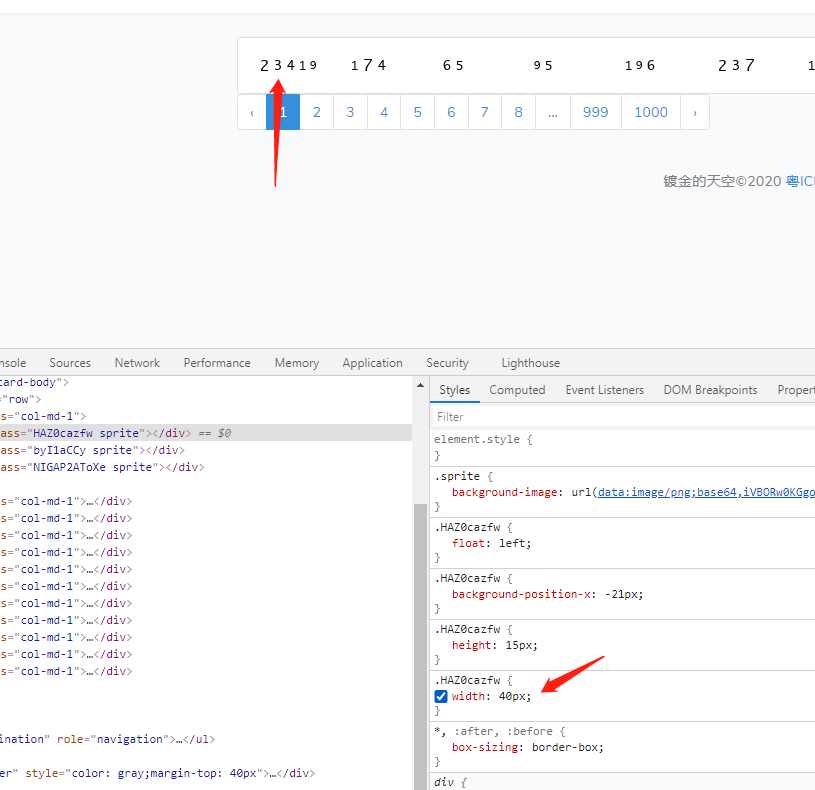Open the Memory tab

(297, 363)
